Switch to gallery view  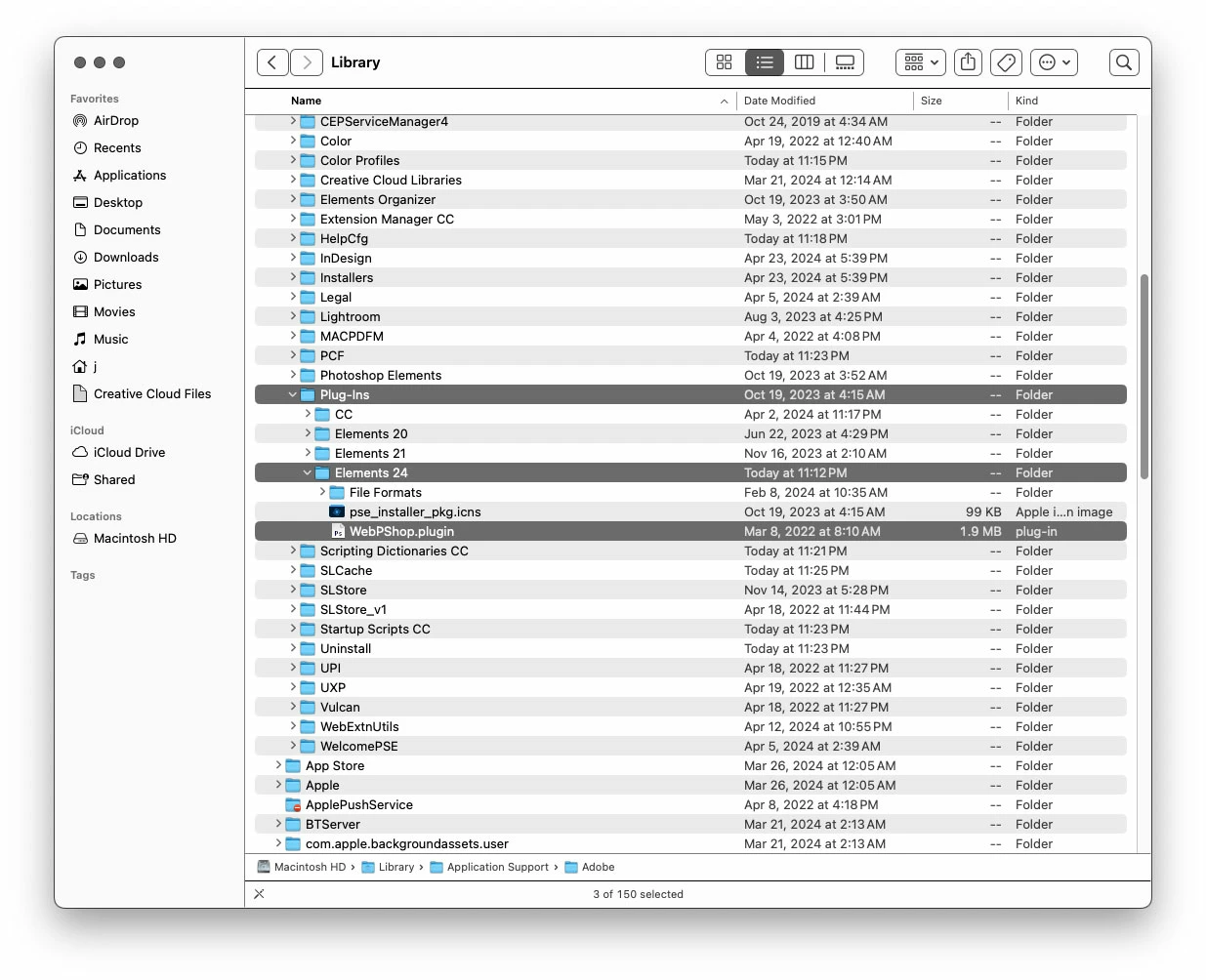tap(846, 62)
